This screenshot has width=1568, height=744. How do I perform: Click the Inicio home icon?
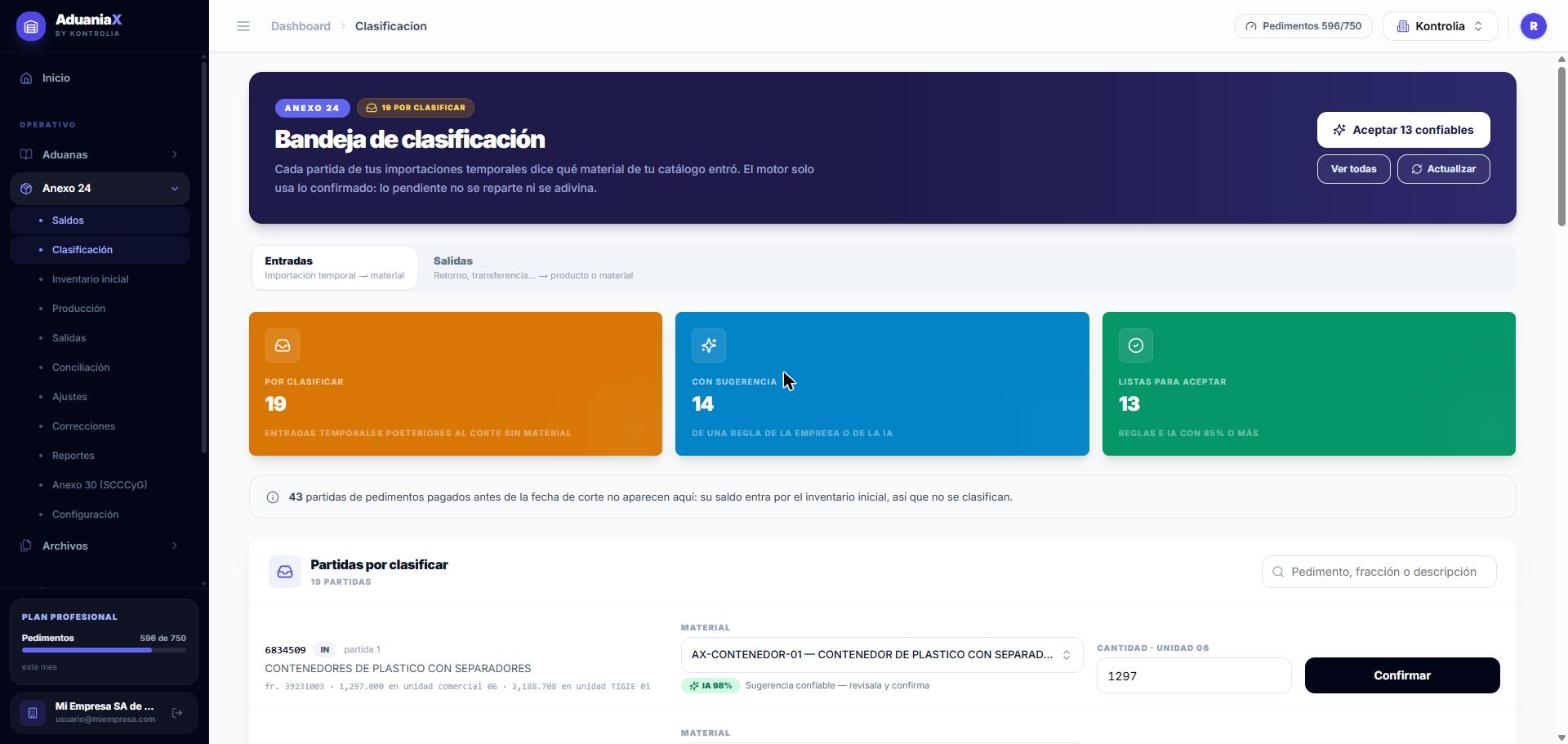pos(26,78)
